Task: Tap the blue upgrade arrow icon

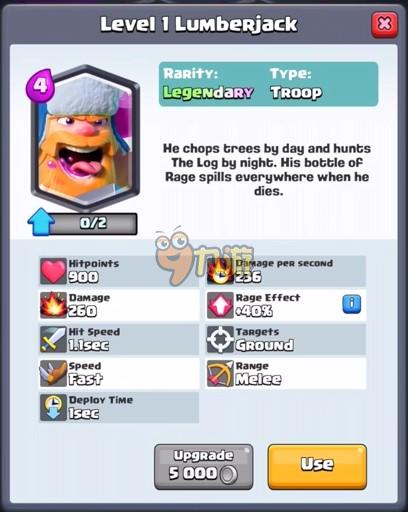Action: [41, 222]
